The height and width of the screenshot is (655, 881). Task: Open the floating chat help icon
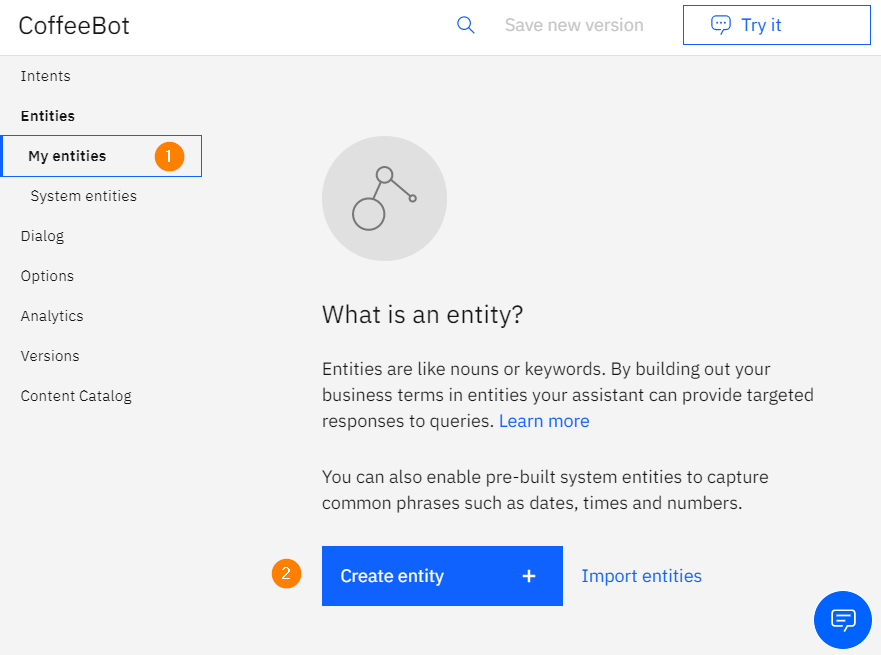[842, 620]
